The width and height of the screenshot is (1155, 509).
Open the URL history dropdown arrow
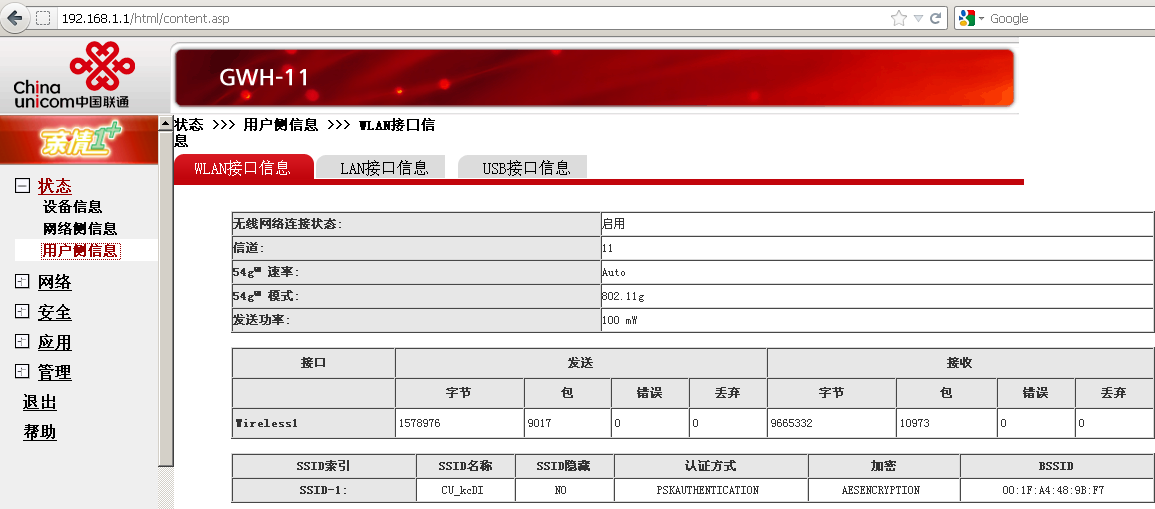click(x=918, y=18)
